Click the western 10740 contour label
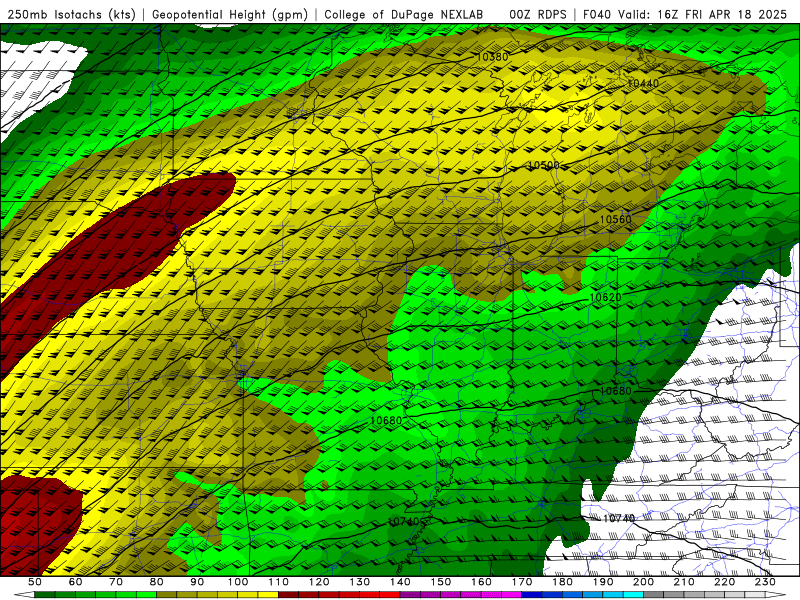Image resolution: width=800 pixels, height=600 pixels. (404, 521)
